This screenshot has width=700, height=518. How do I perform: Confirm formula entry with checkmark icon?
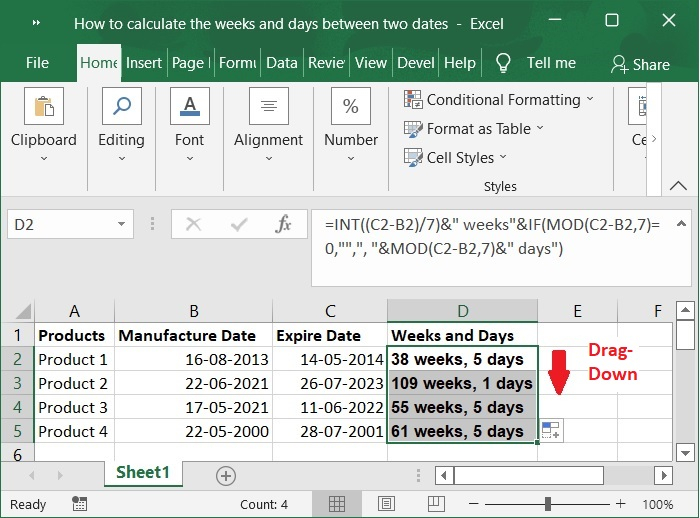tap(239, 224)
